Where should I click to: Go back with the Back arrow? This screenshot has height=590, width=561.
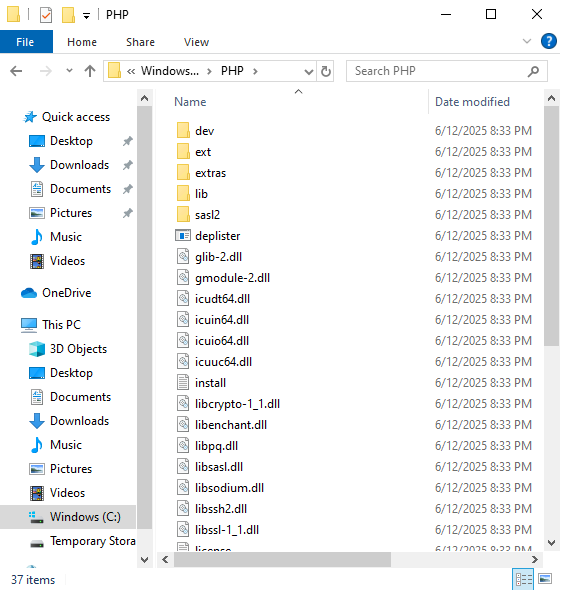16,71
